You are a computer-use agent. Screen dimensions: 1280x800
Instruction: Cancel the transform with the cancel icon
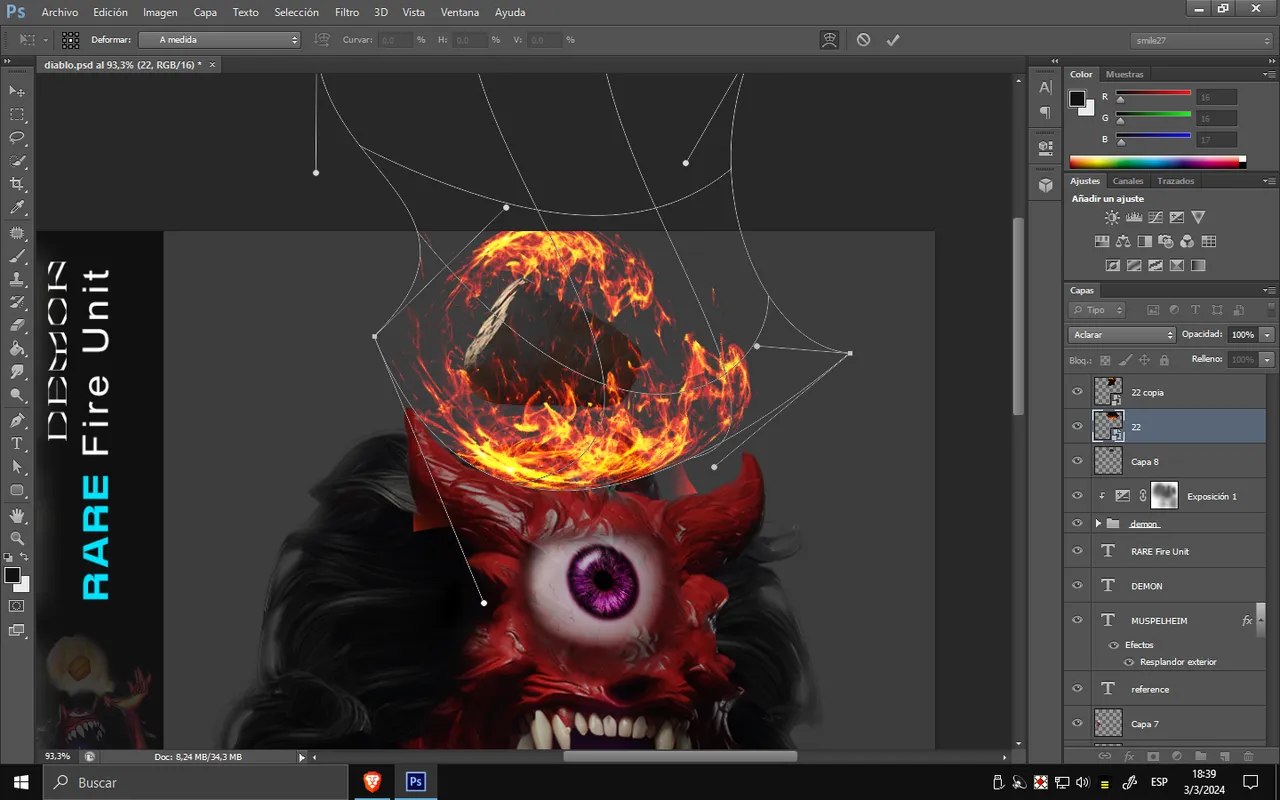point(863,40)
